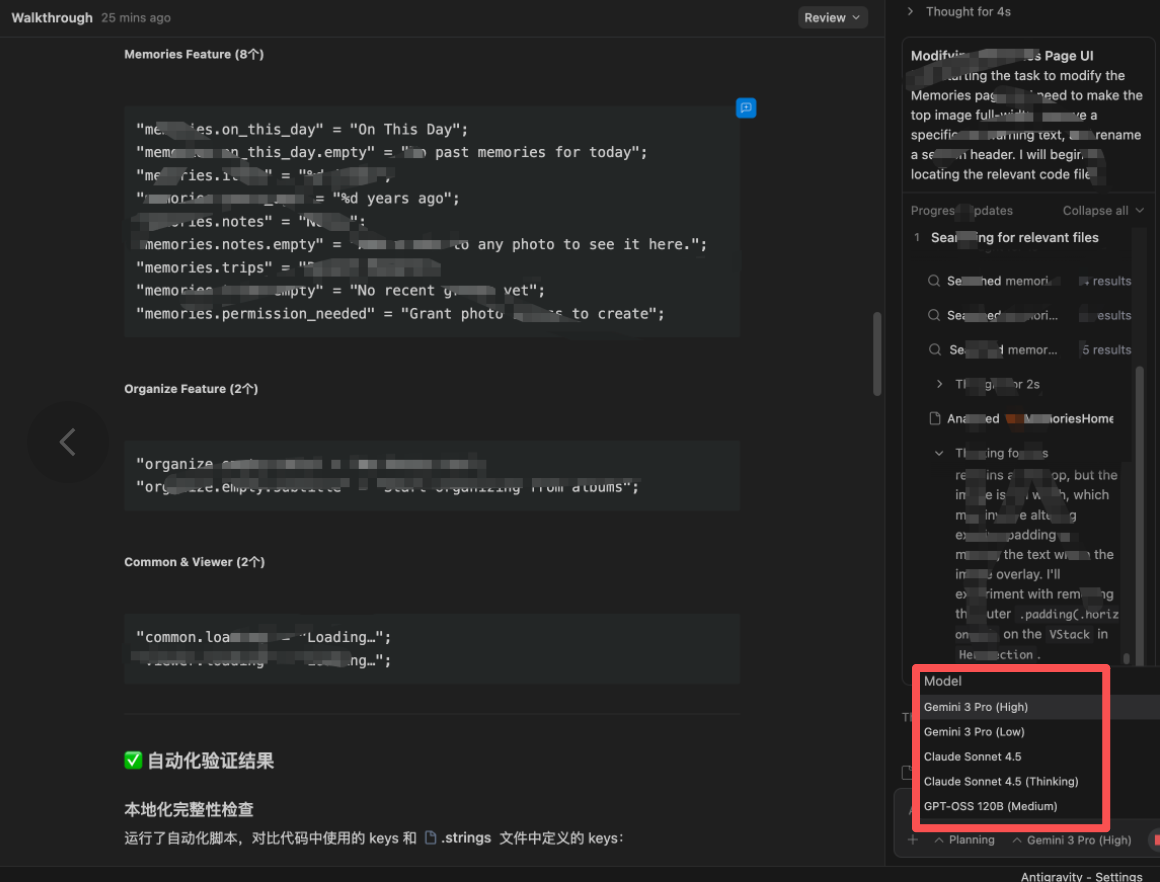Click the blue comment icon on code block

click(745, 108)
